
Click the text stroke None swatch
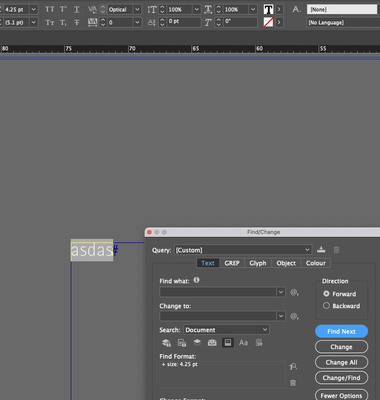click(268, 22)
